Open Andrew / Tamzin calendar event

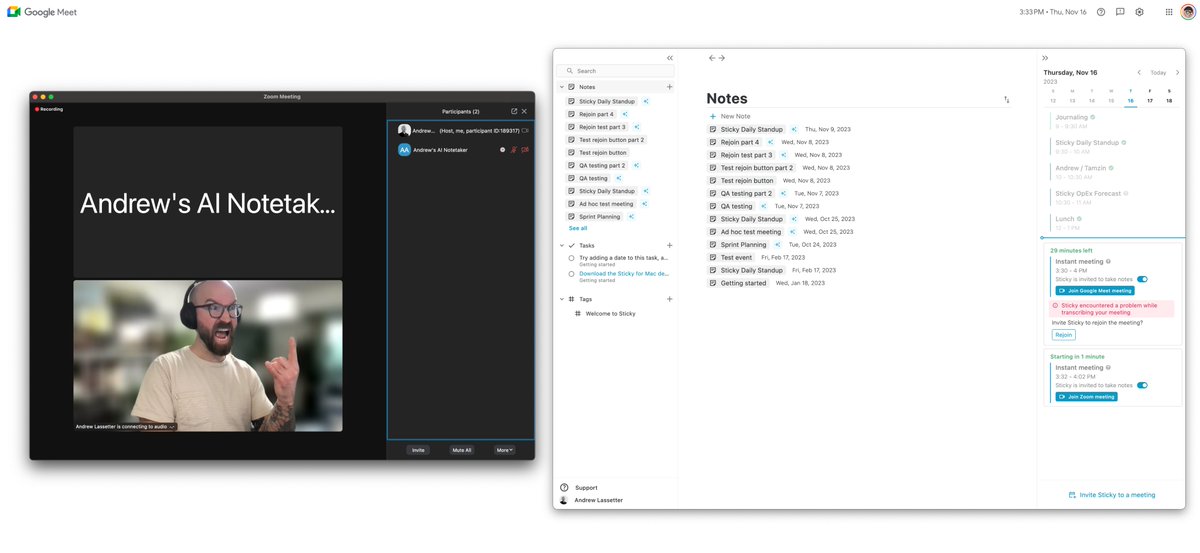click(1085, 171)
